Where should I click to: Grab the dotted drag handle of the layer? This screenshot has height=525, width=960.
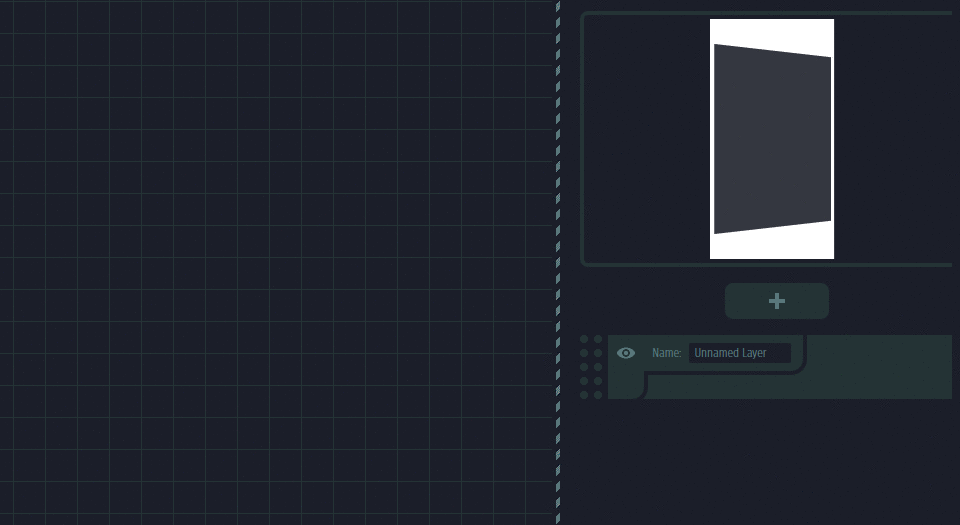coord(591,367)
